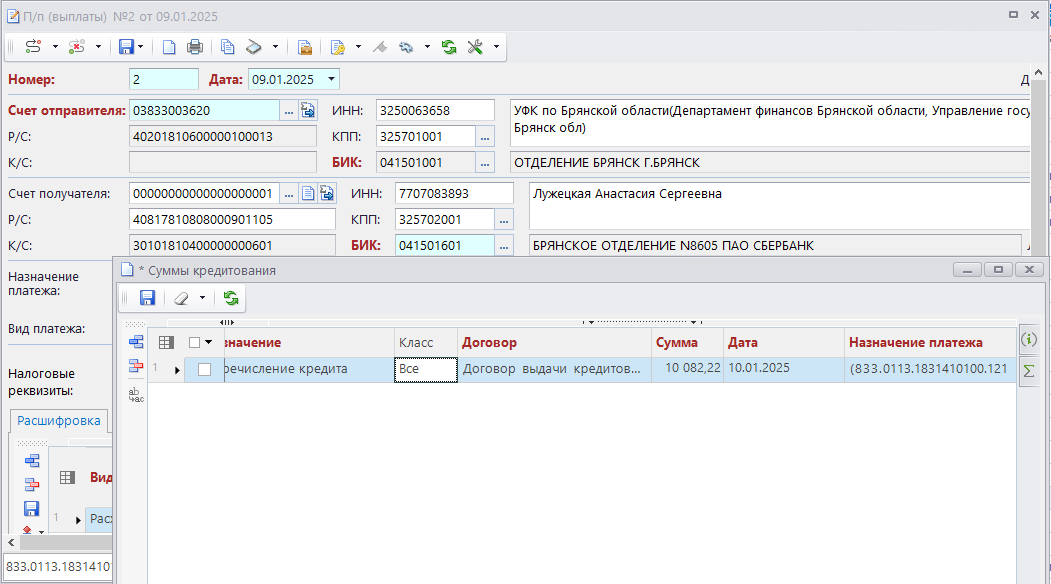Click the green refresh icon in main toolbar
This screenshot has height=584, width=1051.
click(x=448, y=47)
